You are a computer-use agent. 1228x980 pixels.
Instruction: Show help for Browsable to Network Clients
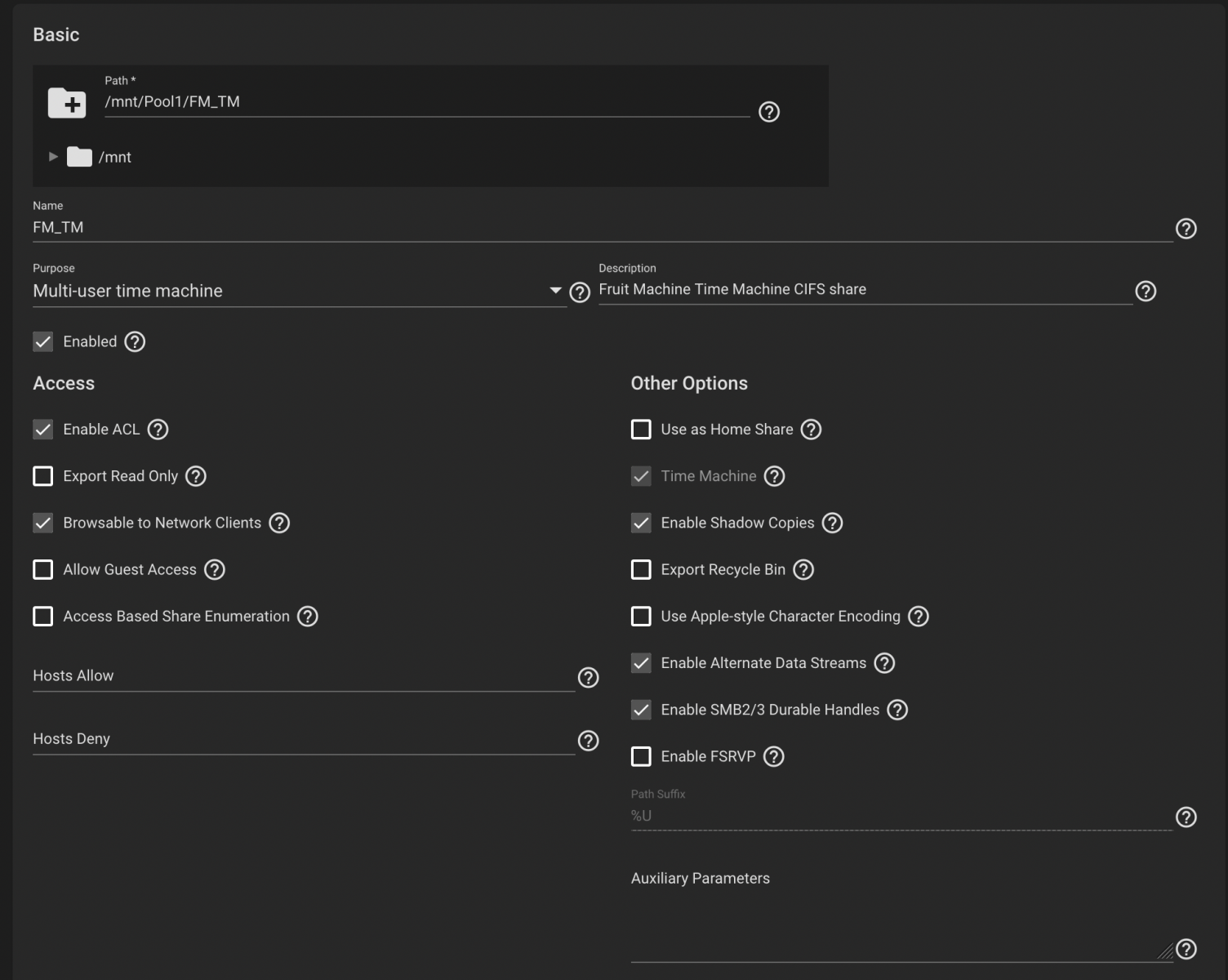279,523
